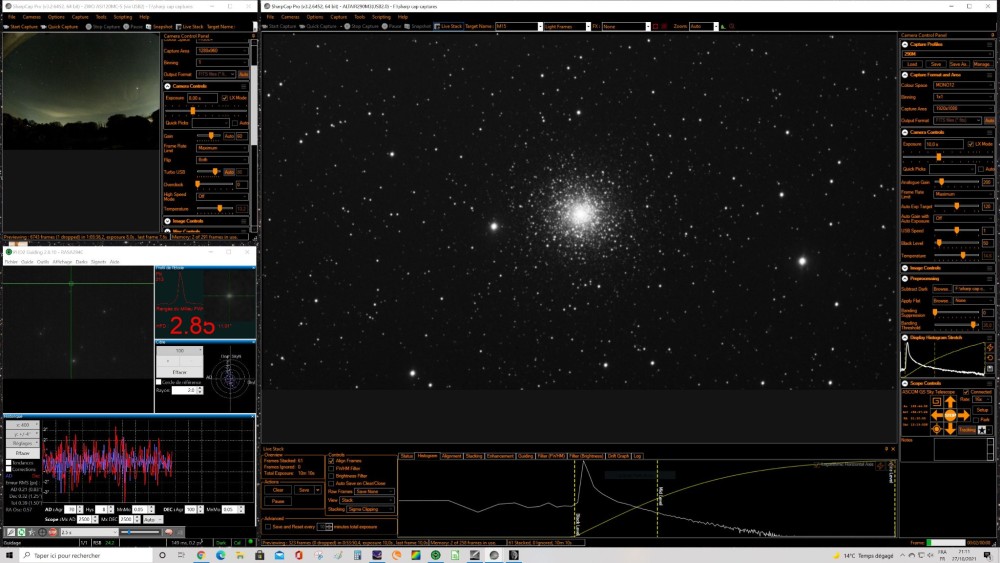
Task: Toggle LX Mode checkbox in main camera controls
Action: (971, 144)
